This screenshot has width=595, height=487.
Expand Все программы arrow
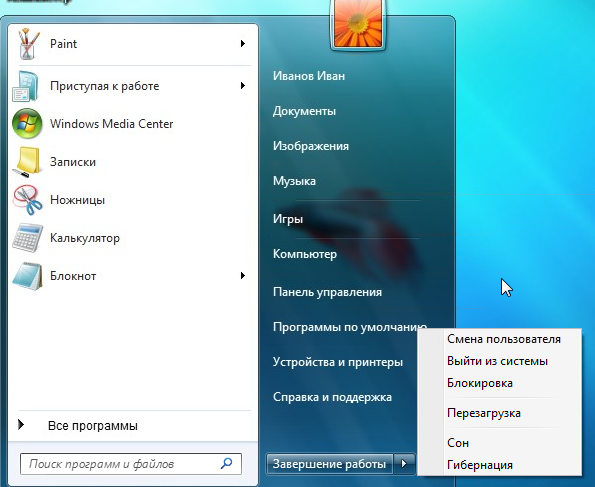point(21,425)
